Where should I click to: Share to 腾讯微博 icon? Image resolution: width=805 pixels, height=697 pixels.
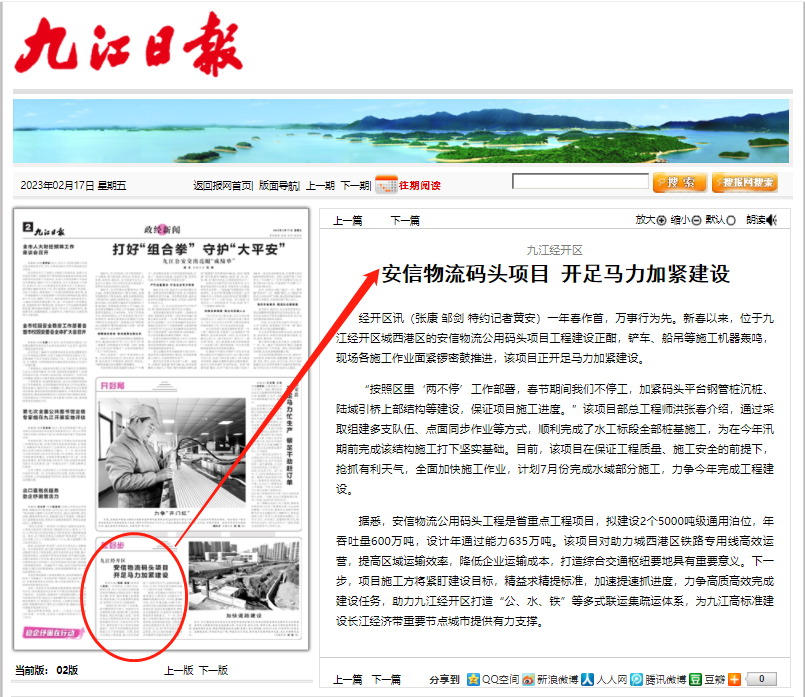pyautogui.click(x=637, y=679)
